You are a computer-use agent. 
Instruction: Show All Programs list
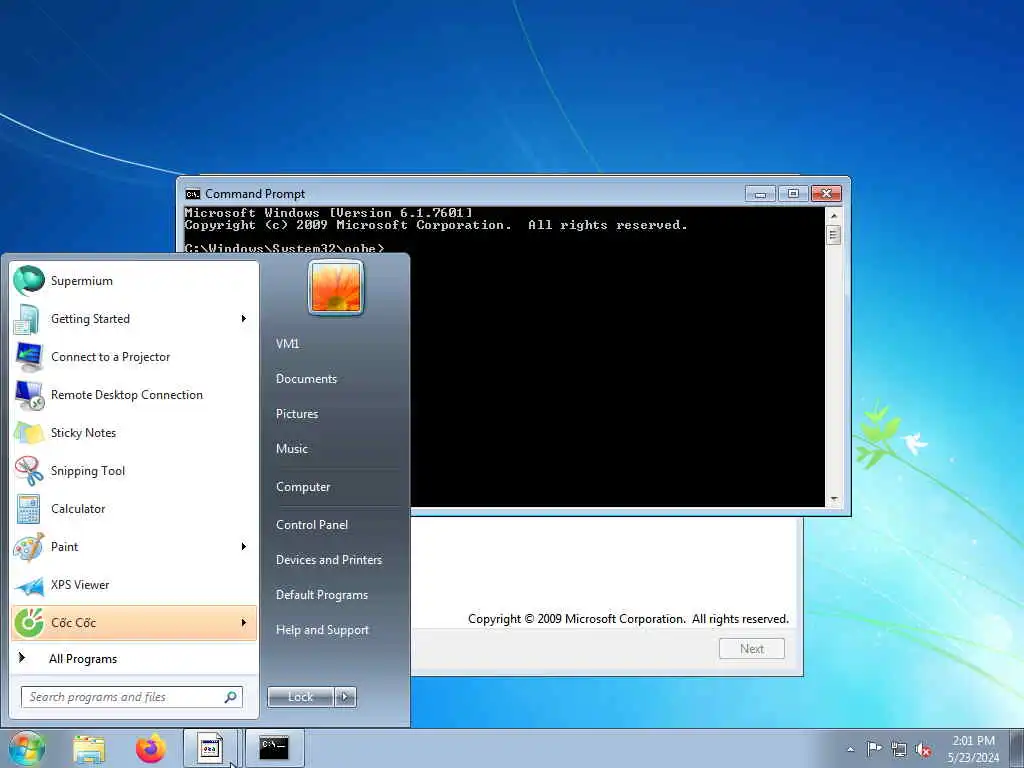pyautogui.click(x=134, y=658)
